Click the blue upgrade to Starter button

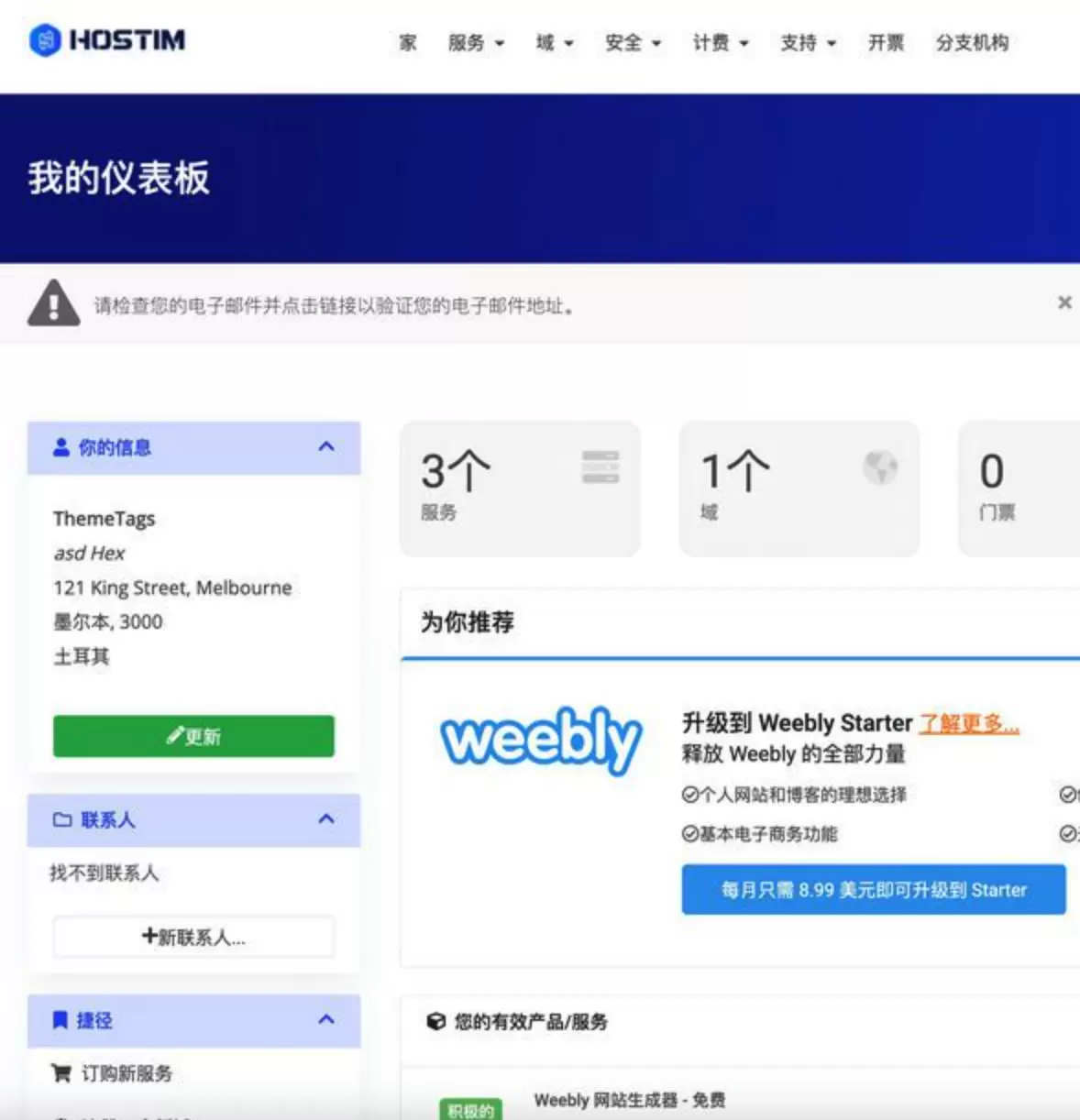[x=874, y=889]
